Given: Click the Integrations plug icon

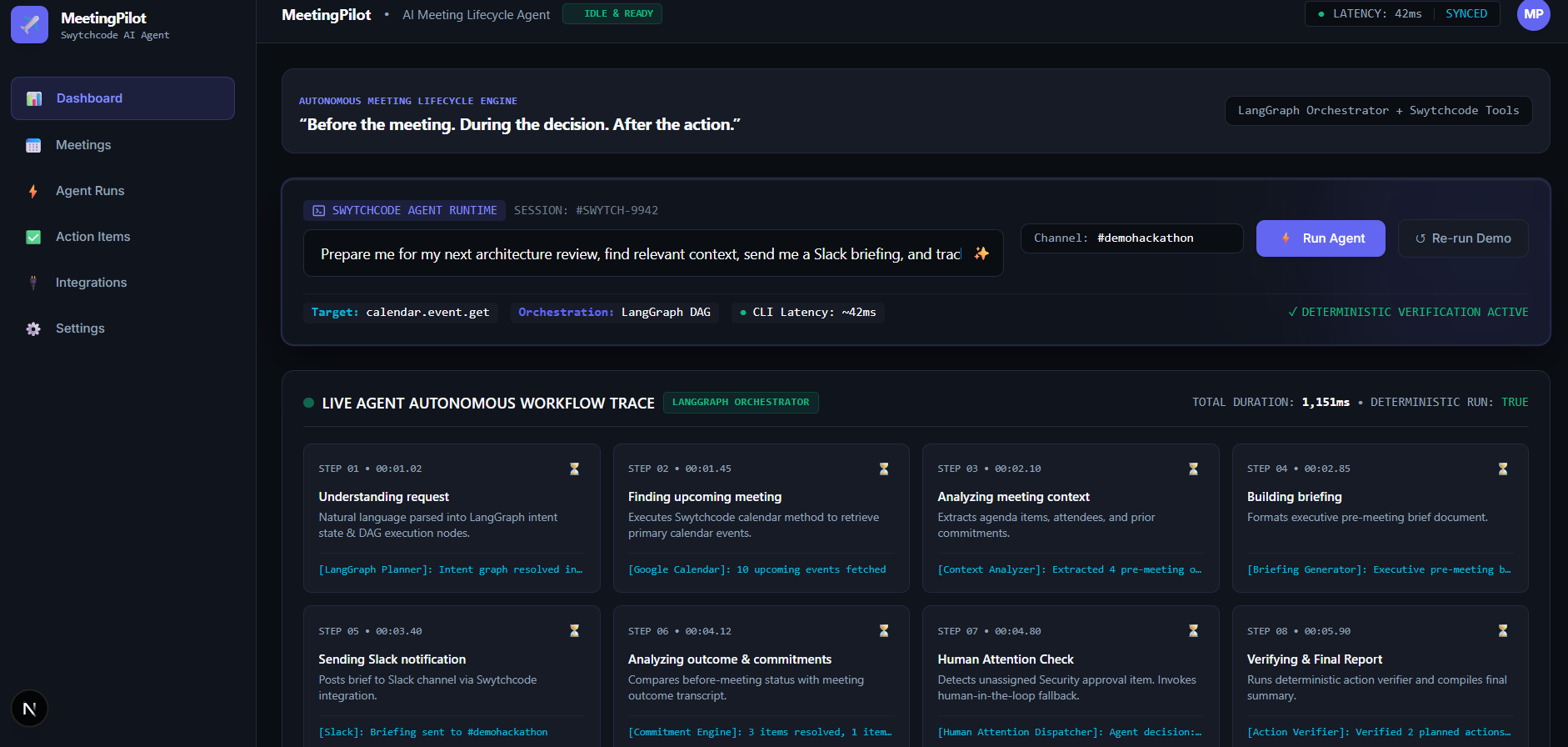Looking at the screenshot, I should tap(33, 283).
